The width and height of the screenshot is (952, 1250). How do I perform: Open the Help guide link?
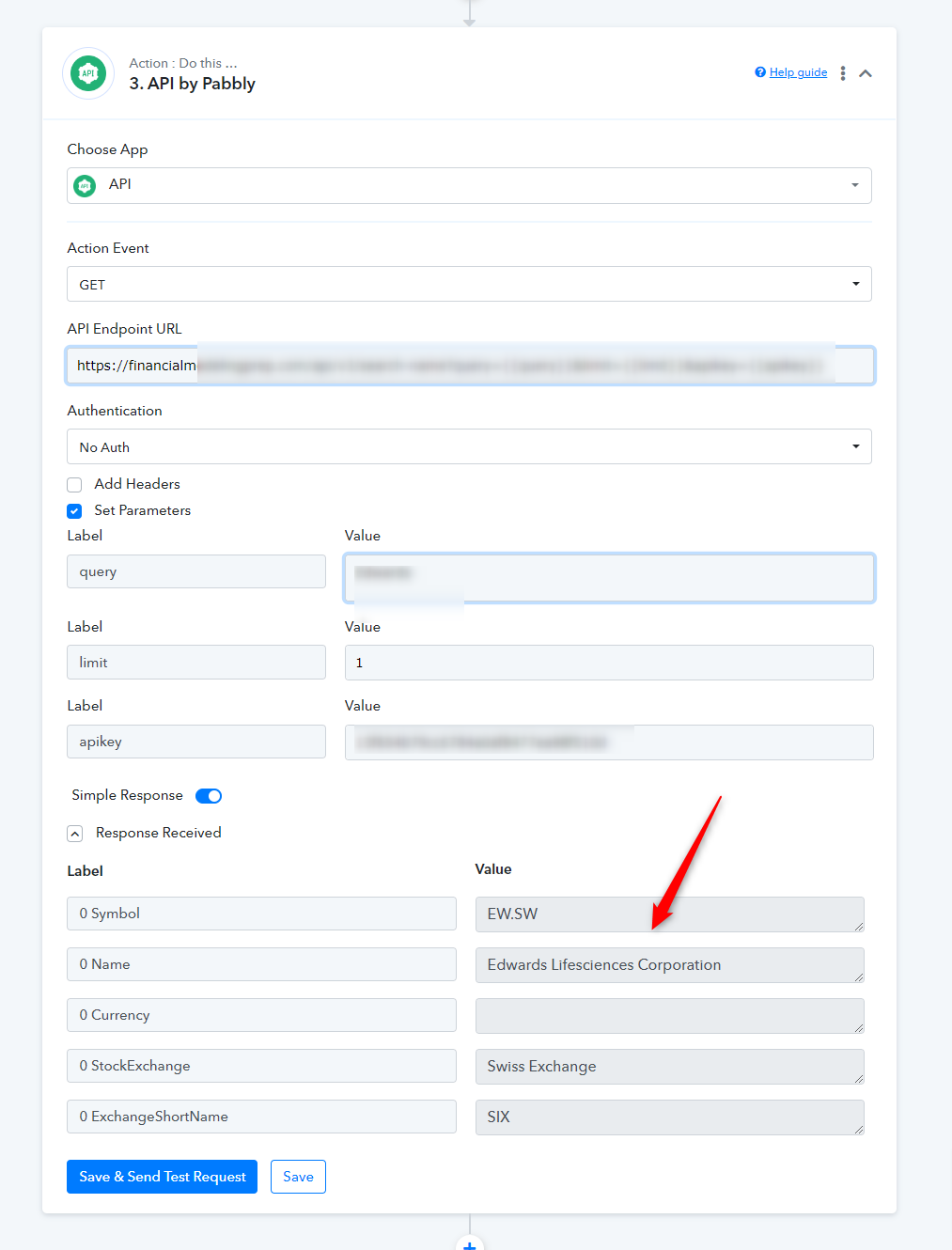[798, 72]
